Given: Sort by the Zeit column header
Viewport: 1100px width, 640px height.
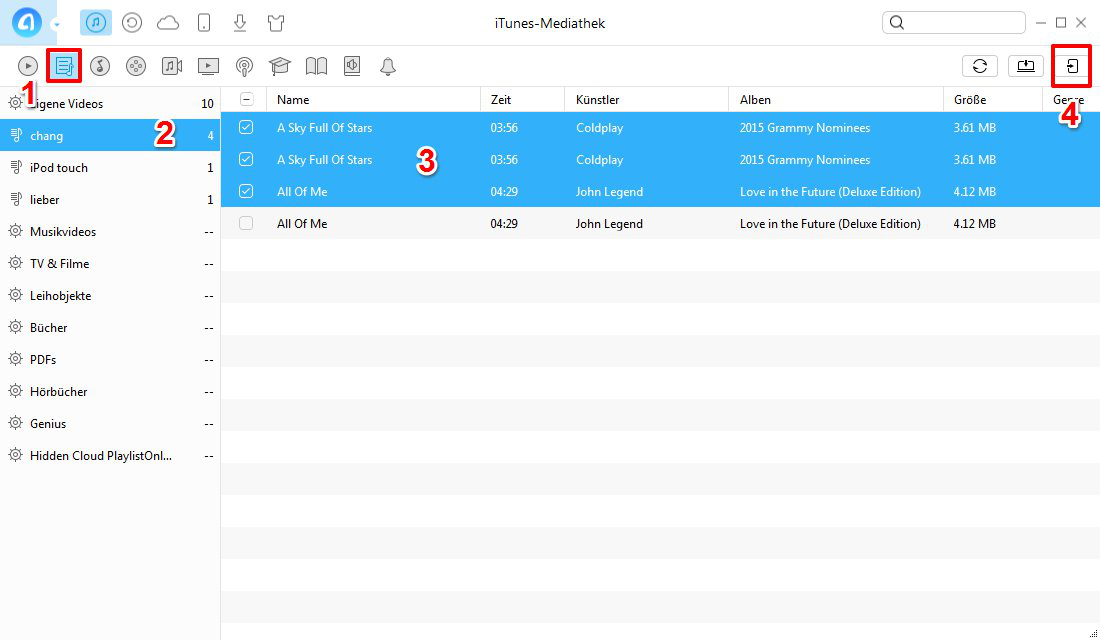Looking at the screenshot, I should [x=522, y=100].
